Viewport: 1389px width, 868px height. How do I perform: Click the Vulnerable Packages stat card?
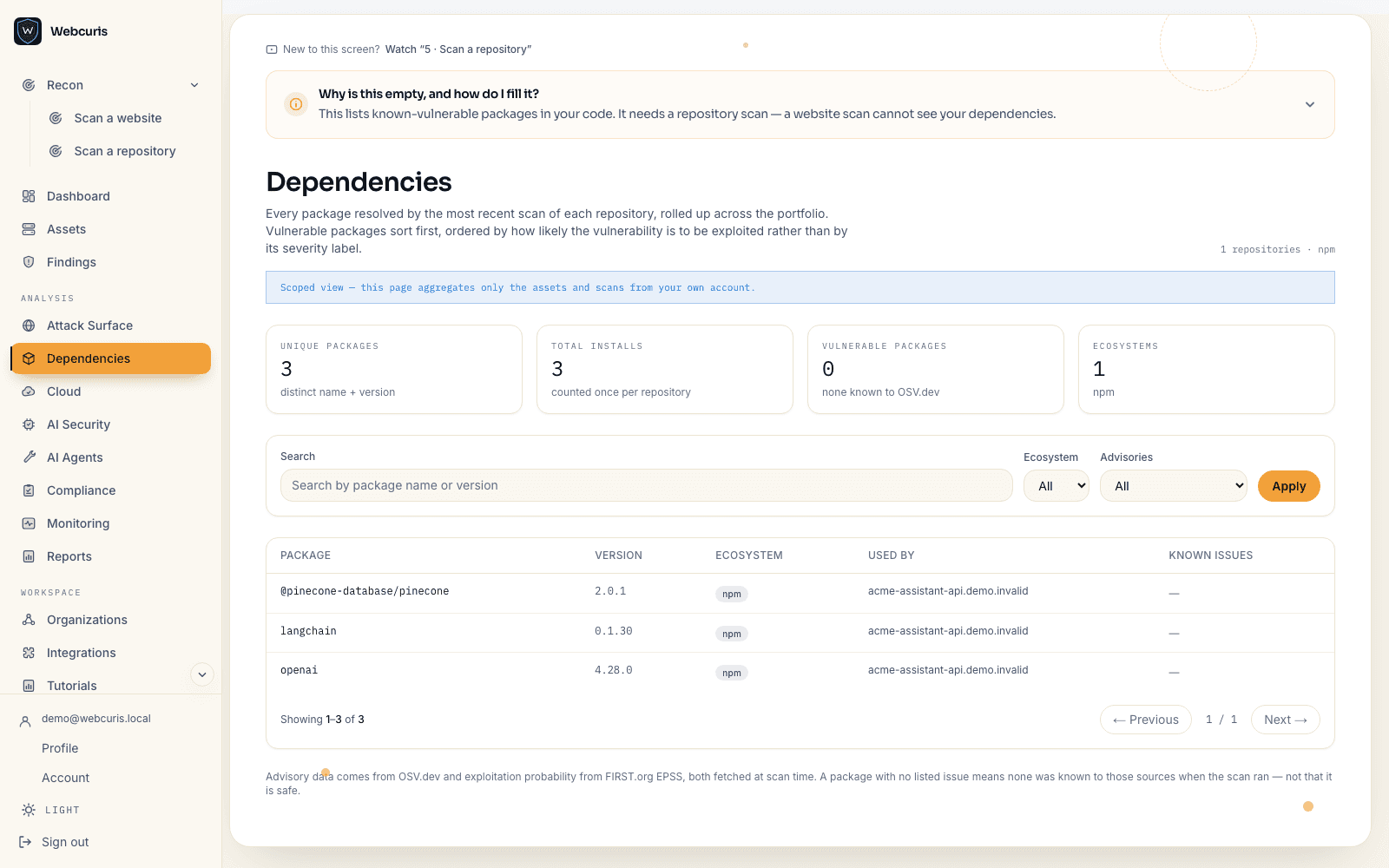[936, 370]
